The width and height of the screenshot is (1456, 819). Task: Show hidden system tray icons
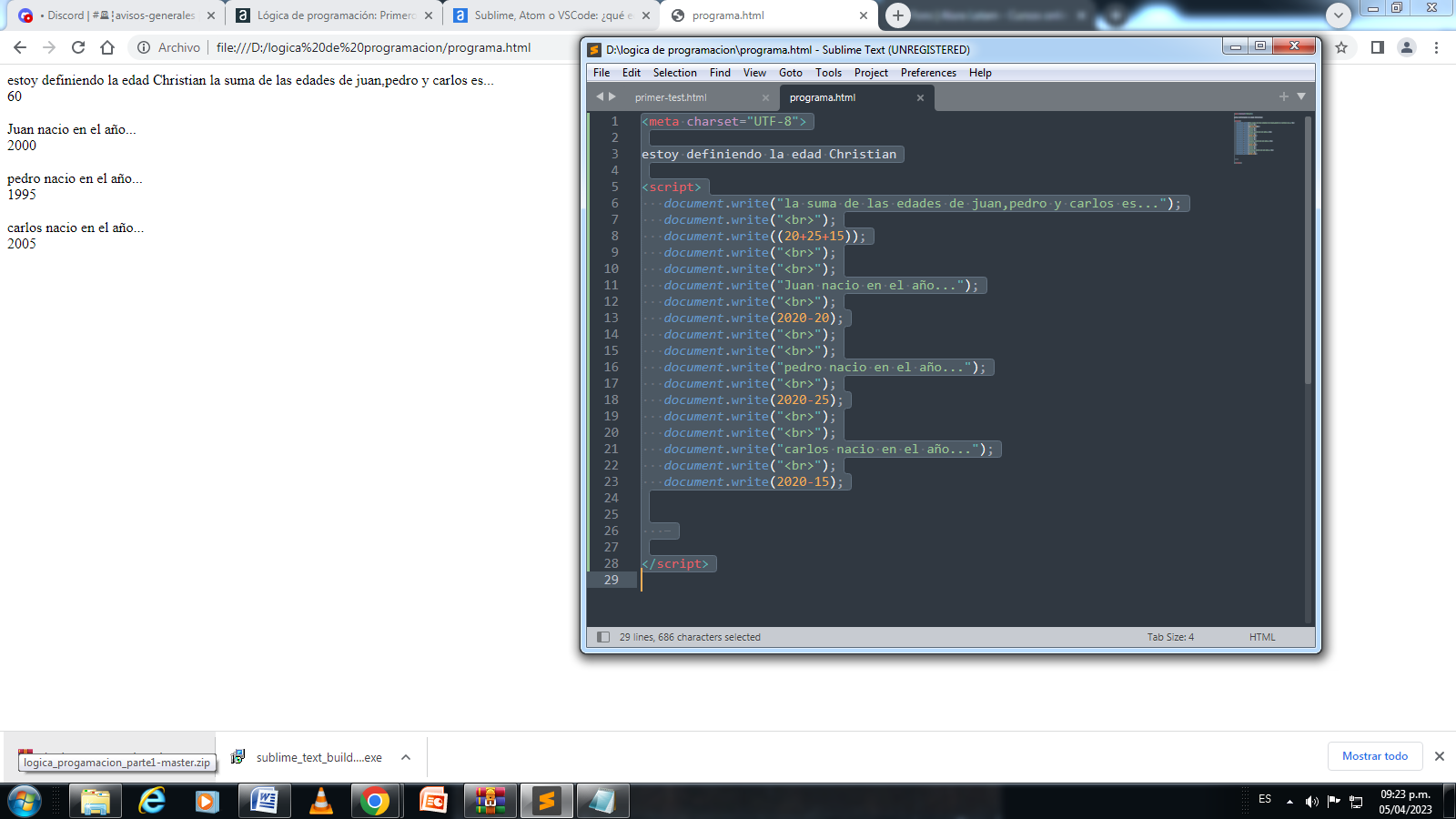coord(1289,802)
